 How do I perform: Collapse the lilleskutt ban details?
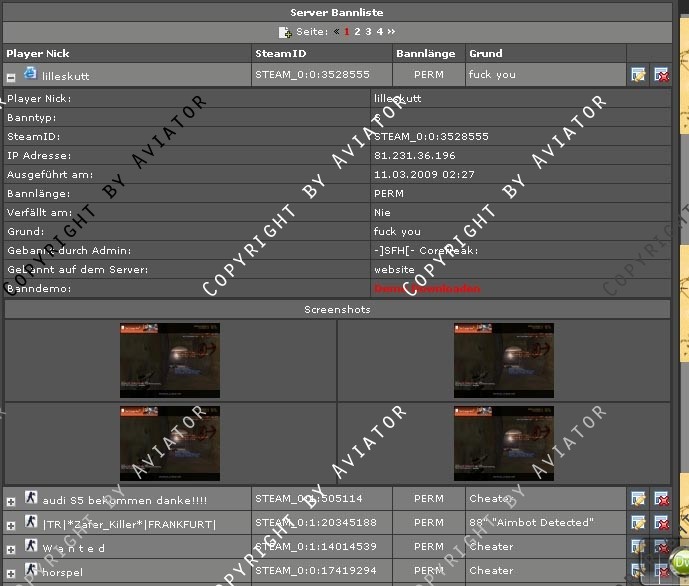11,76
